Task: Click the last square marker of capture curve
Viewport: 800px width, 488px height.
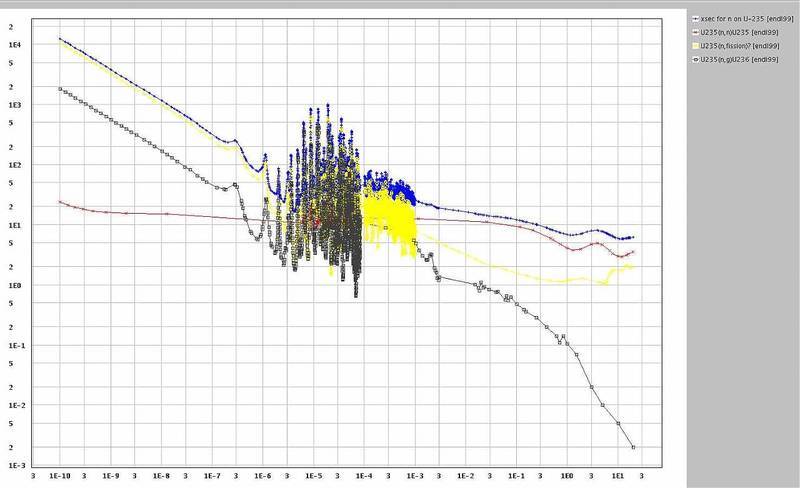Action: pos(633,447)
